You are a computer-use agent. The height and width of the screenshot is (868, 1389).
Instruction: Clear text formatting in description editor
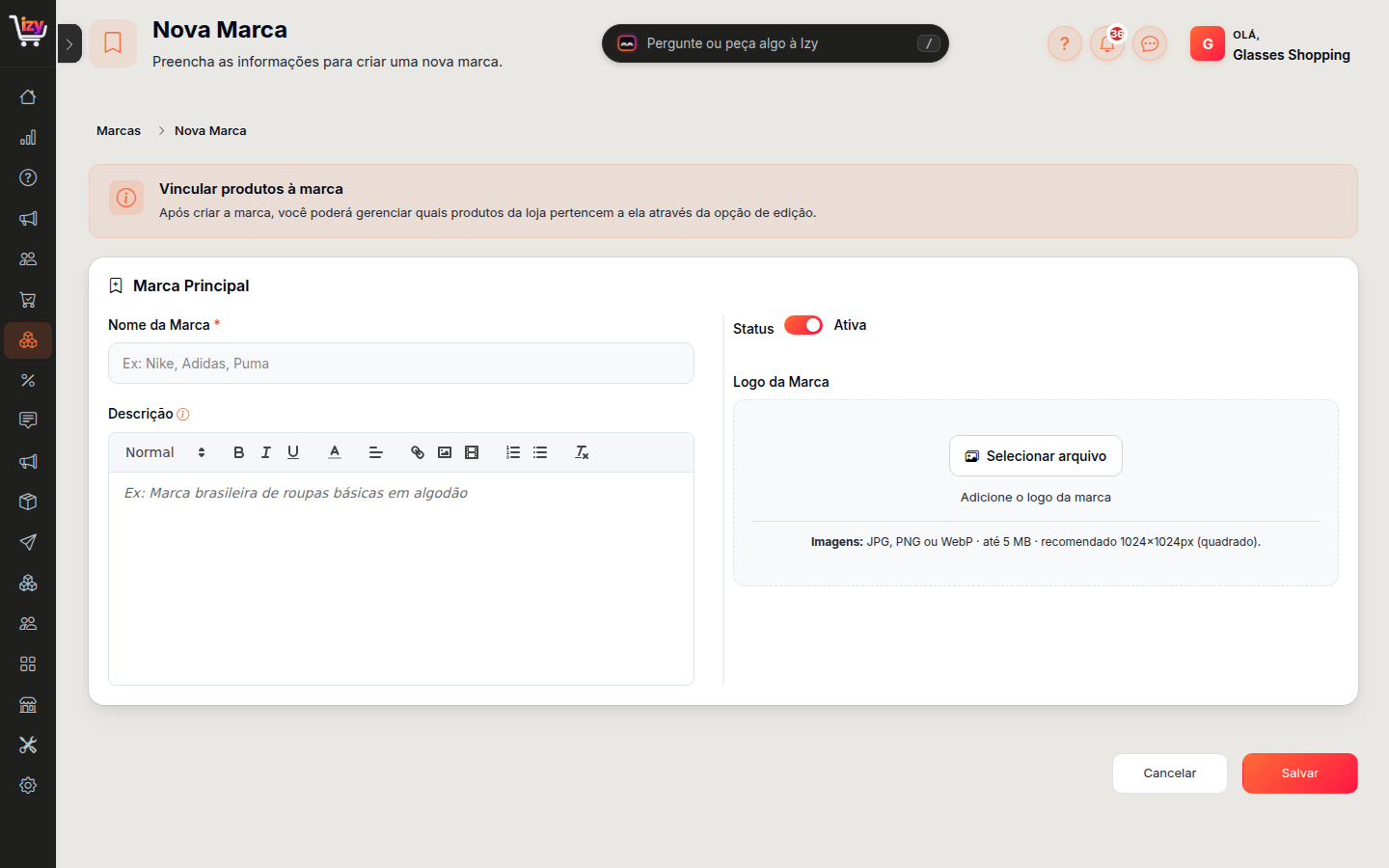coord(582,452)
